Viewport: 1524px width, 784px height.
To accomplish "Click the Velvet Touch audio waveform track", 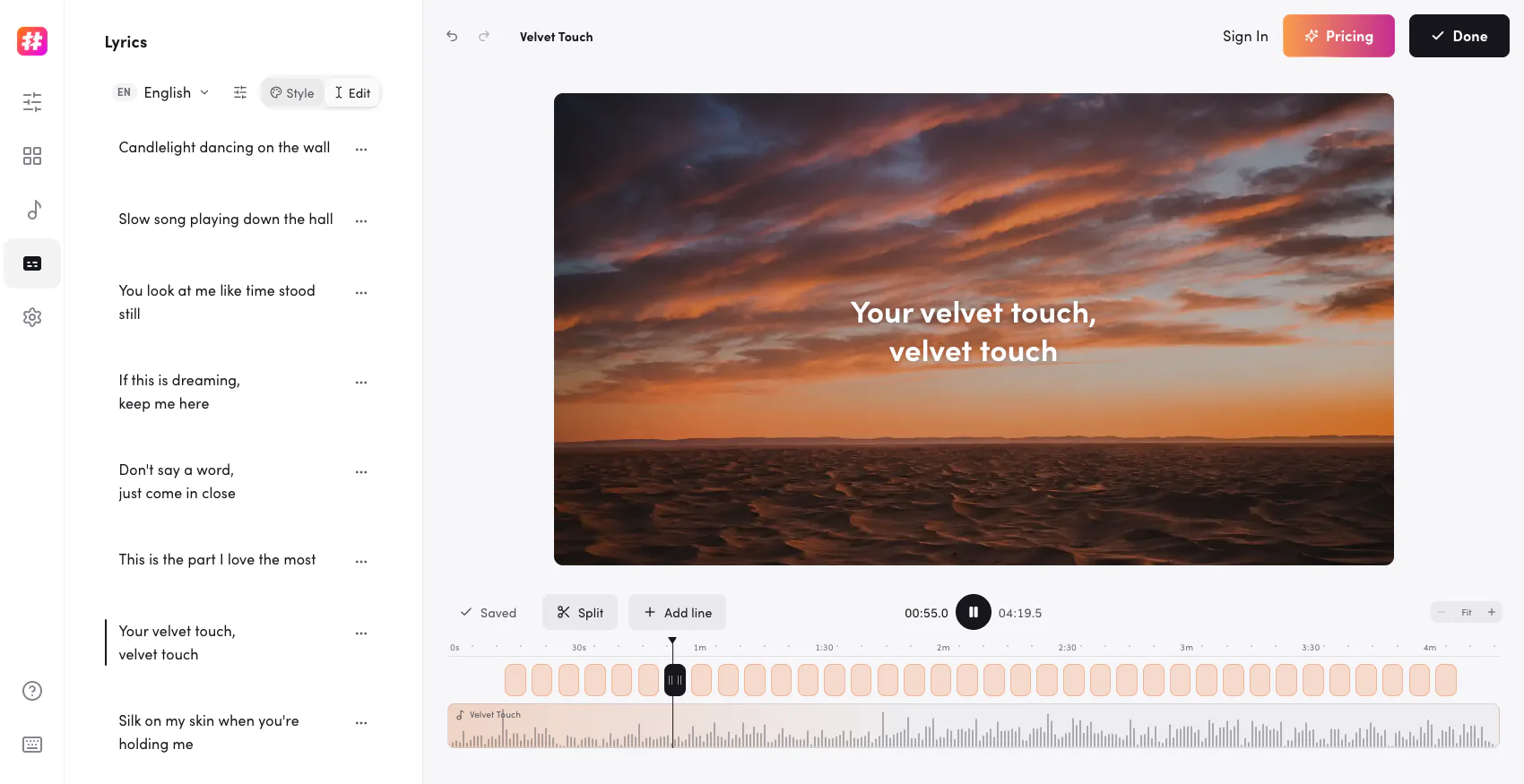I will [974, 726].
